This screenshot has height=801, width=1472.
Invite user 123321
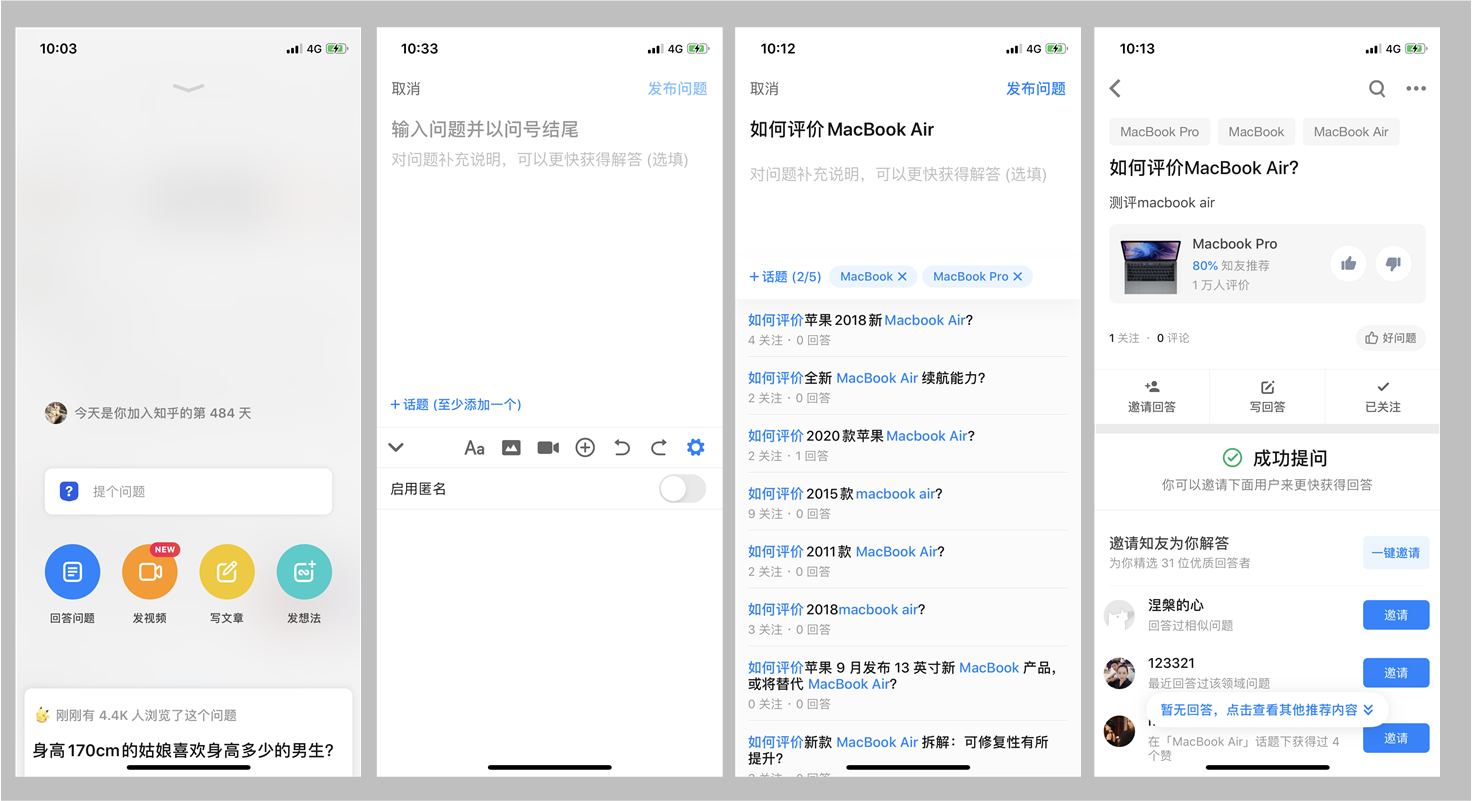pos(1396,673)
